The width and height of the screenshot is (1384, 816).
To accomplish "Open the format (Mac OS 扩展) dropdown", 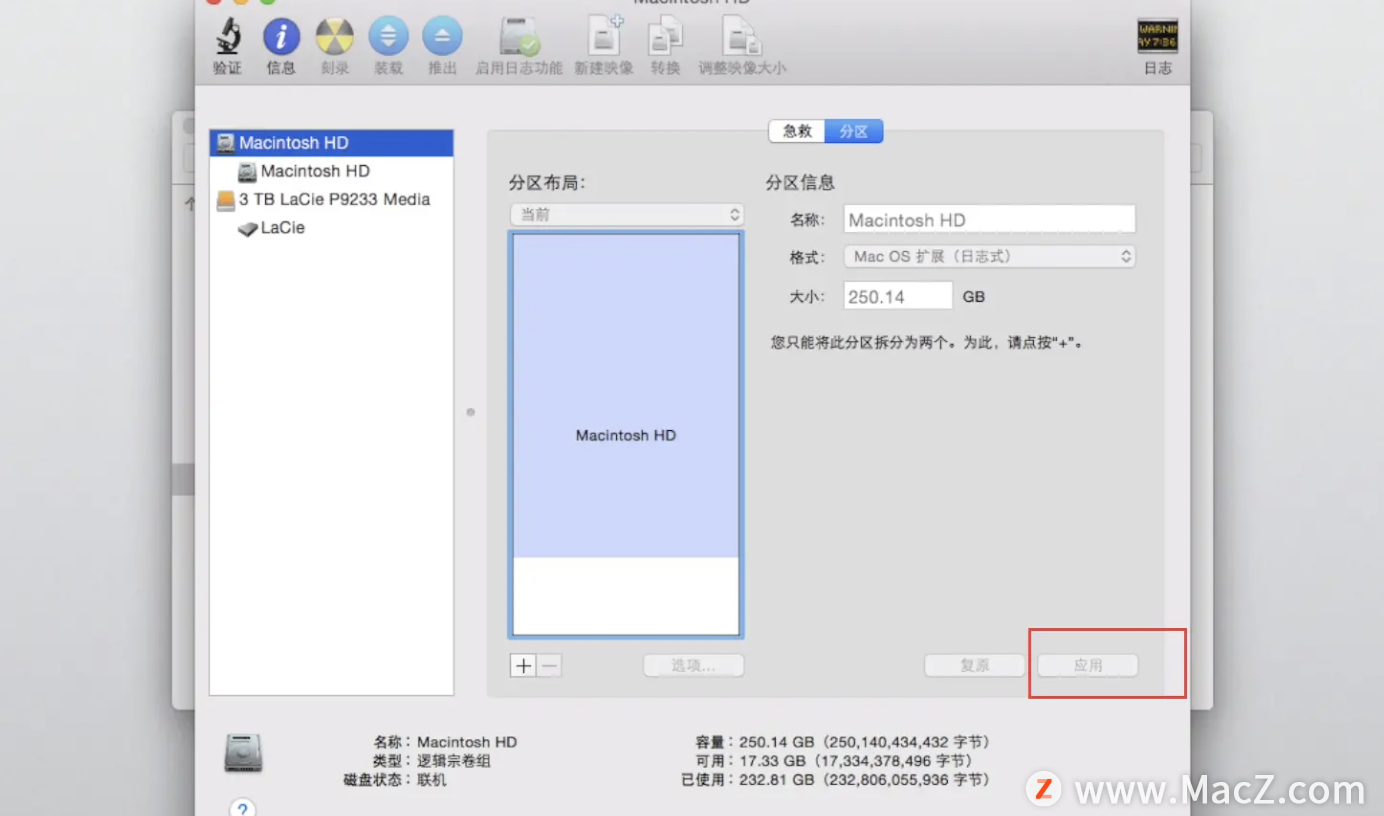I will coord(990,256).
